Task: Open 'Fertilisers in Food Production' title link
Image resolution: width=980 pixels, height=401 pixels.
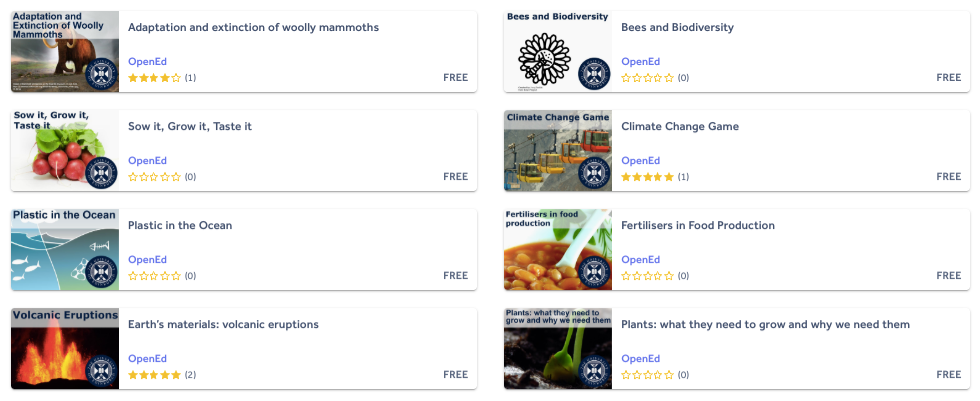Action: 698,225
